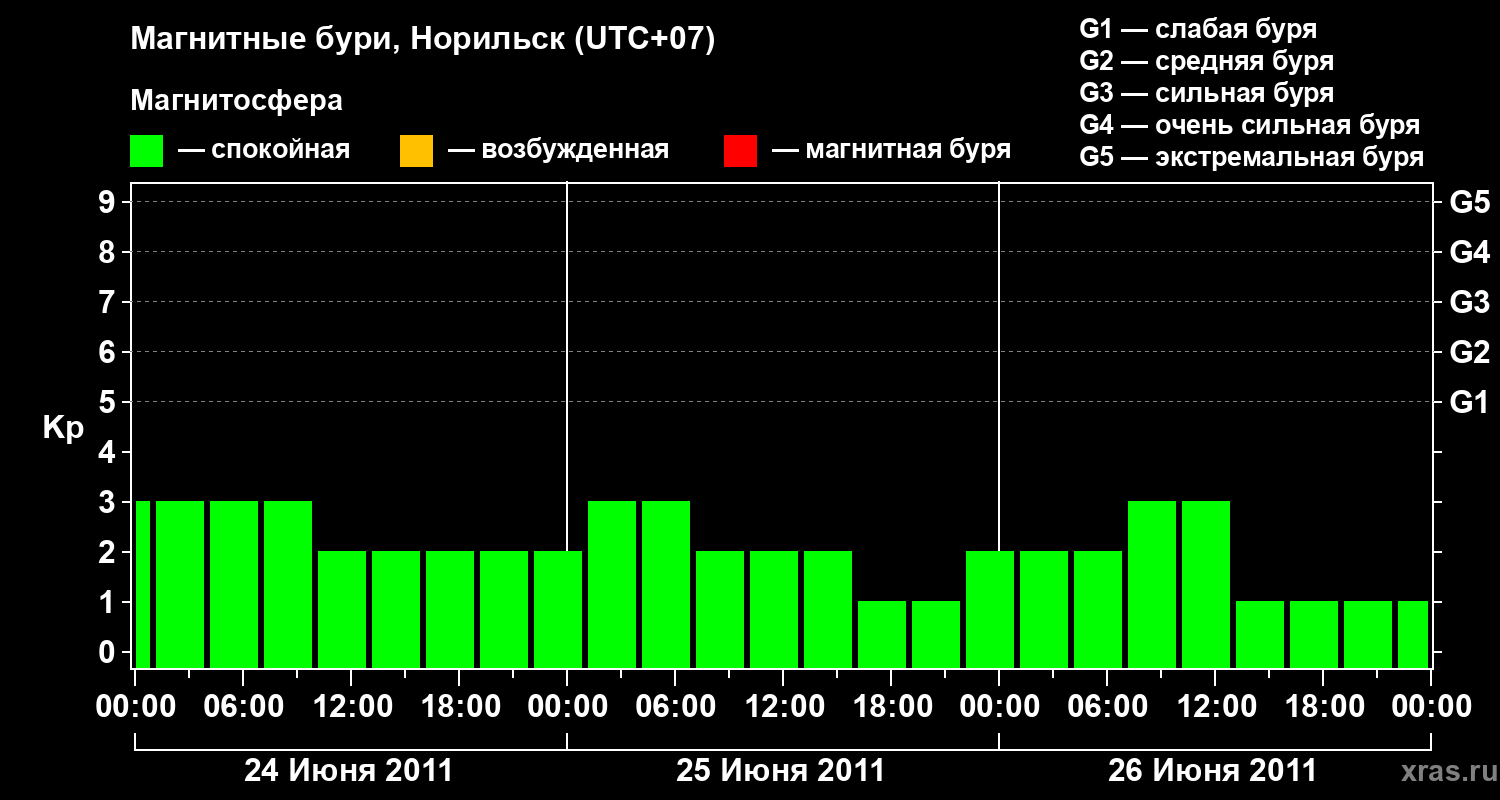
Task: Click the 06:00 time label under 26 June
Action: tap(1107, 707)
